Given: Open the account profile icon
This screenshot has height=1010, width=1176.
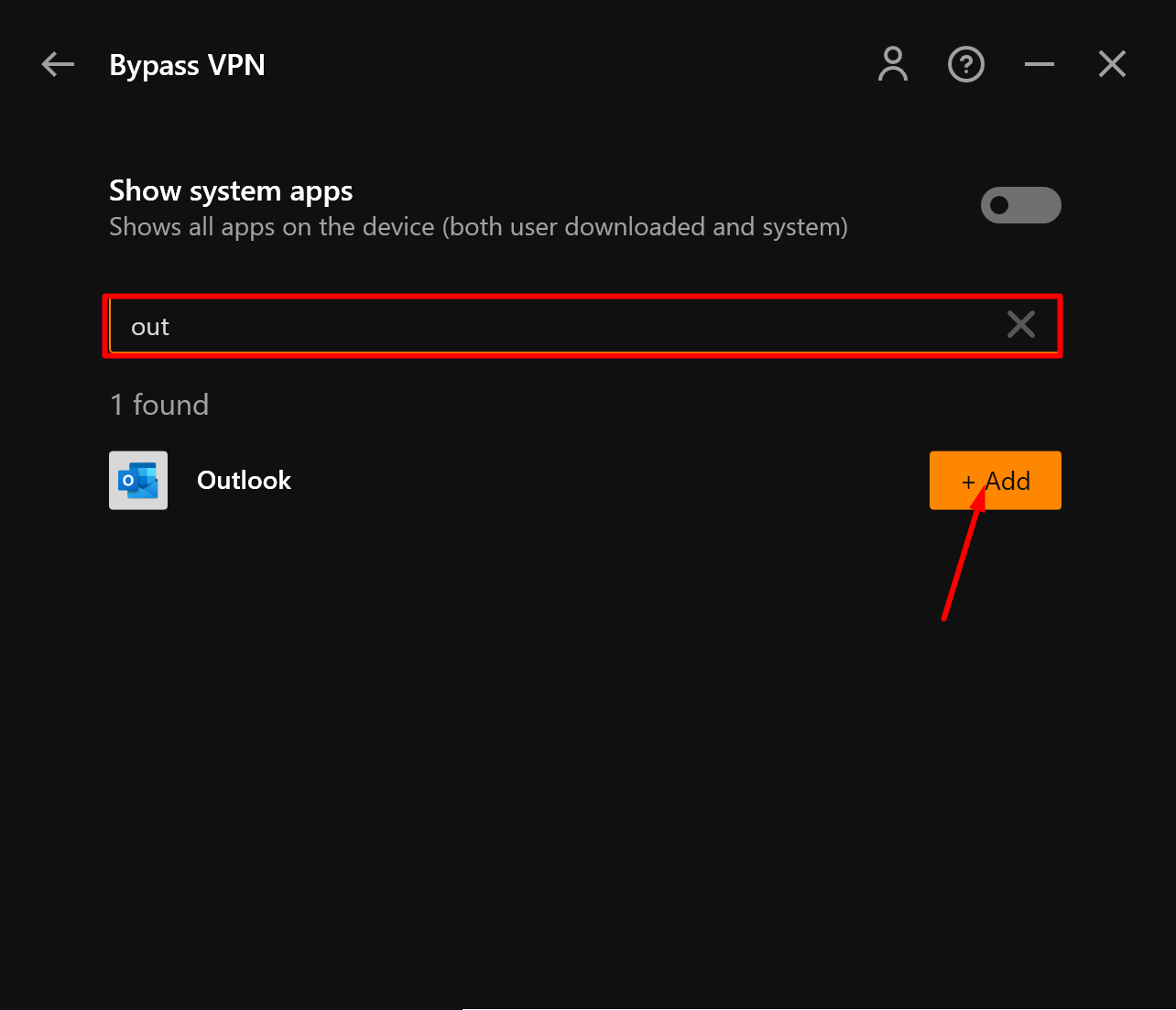Looking at the screenshot, I should (x=893, y=64).
